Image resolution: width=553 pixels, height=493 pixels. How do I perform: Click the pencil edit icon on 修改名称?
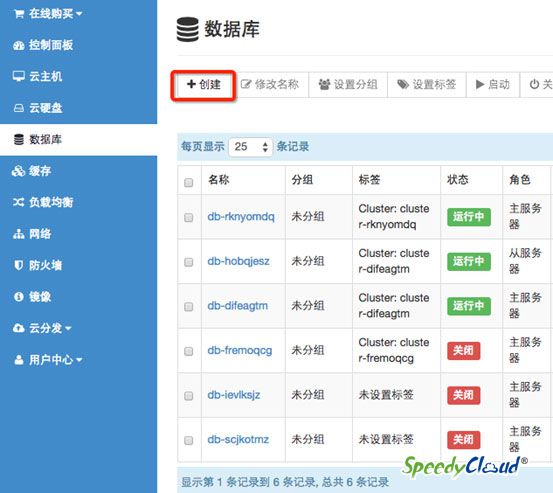click(x=246, y=84)
